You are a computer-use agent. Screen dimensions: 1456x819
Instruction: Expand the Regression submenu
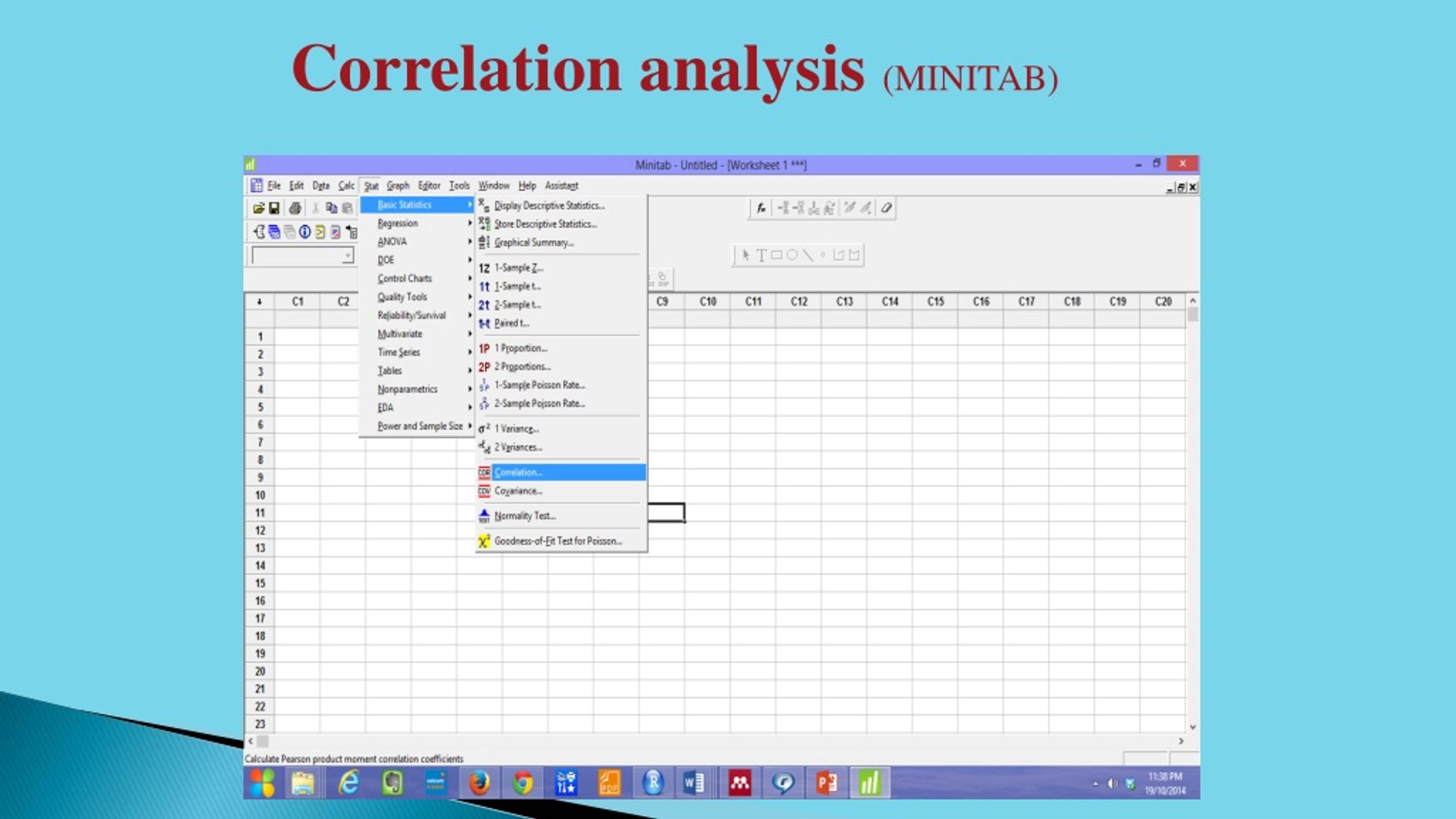[x=398, y=223]
